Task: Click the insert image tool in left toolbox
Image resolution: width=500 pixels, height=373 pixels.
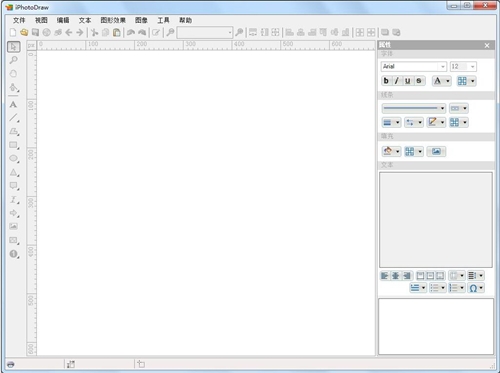Action: 13,226
